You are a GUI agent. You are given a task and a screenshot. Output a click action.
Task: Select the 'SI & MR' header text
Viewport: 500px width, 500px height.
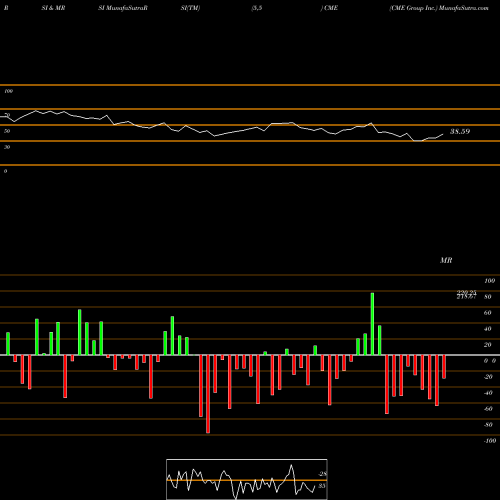[x=53, y=8]
